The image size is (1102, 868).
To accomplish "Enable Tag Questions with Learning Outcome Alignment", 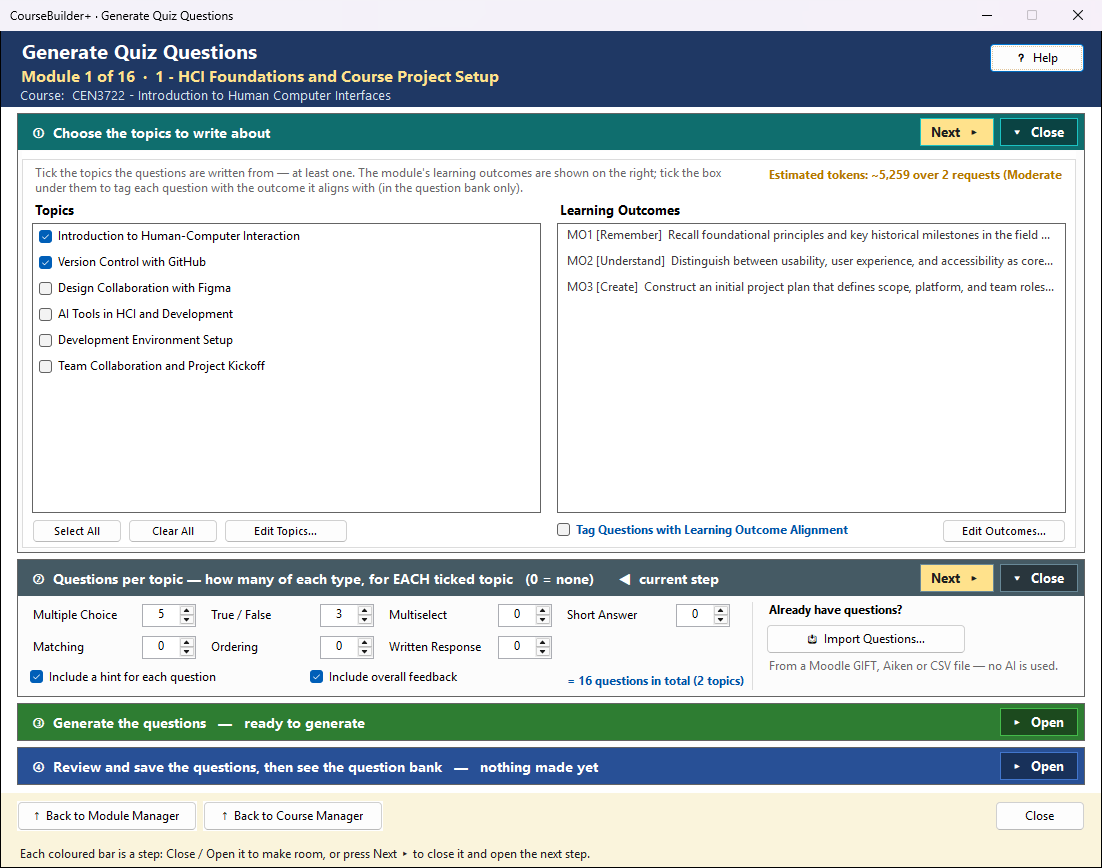I will (564, 530).
